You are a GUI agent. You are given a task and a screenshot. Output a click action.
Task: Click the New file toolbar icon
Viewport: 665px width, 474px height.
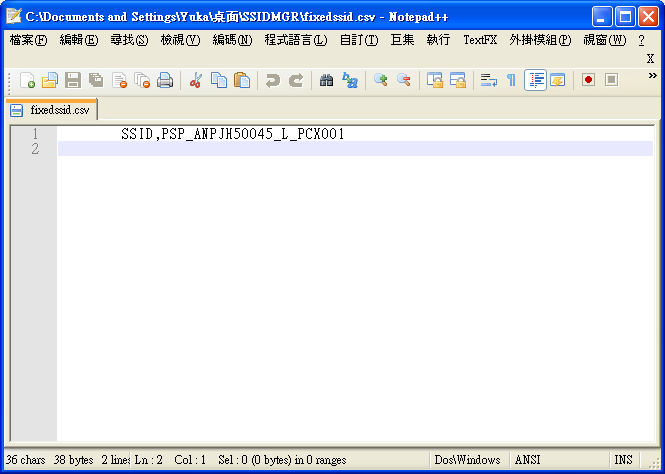(x=27, y=80)
